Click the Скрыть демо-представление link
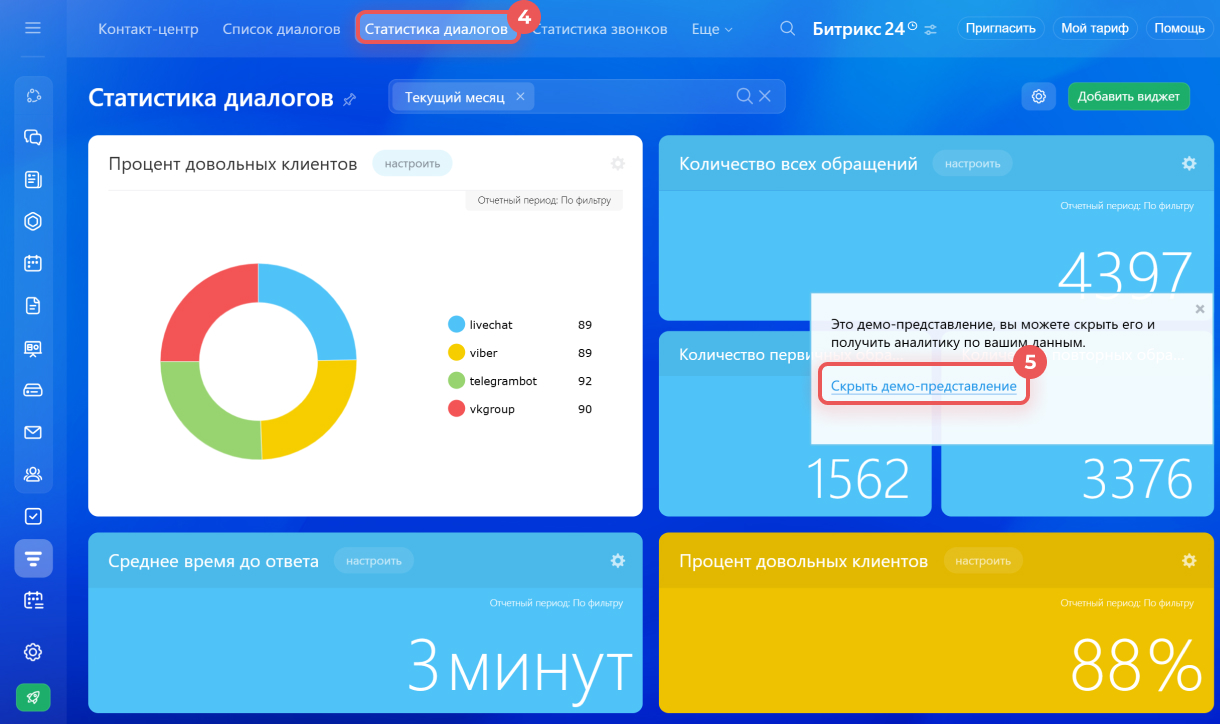This screenshot has width=1220, height=724. (924, 386)
